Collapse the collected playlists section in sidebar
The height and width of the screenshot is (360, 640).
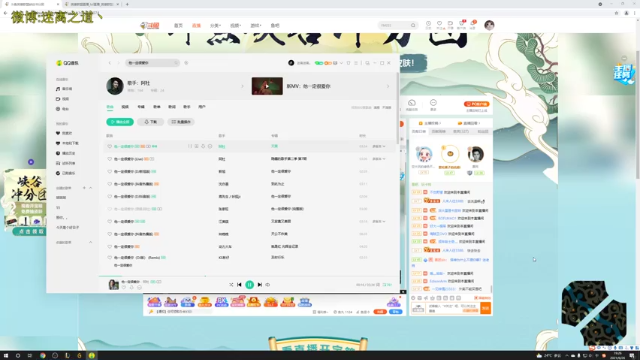tap(91, 242)
